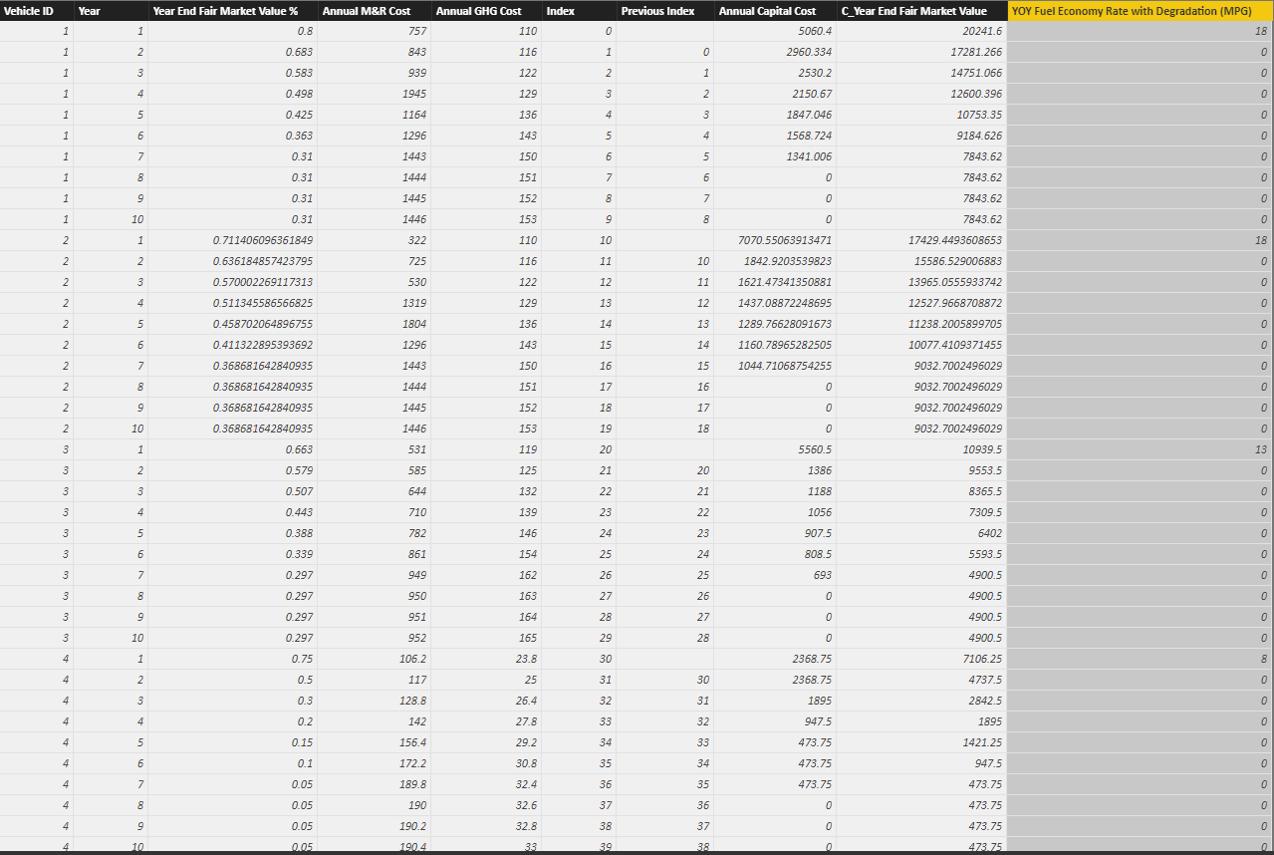This screenshot has height=855, width=1274.
Task: Select the GHG cost cell 23.8
Action: (x=486, y=659)
